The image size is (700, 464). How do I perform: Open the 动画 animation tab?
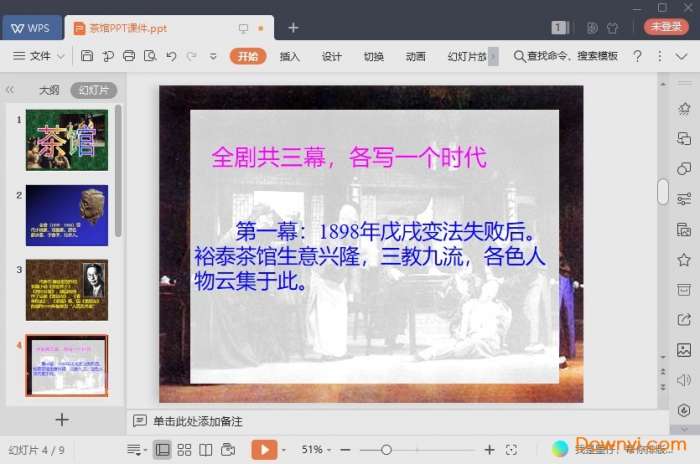point(415,56)
